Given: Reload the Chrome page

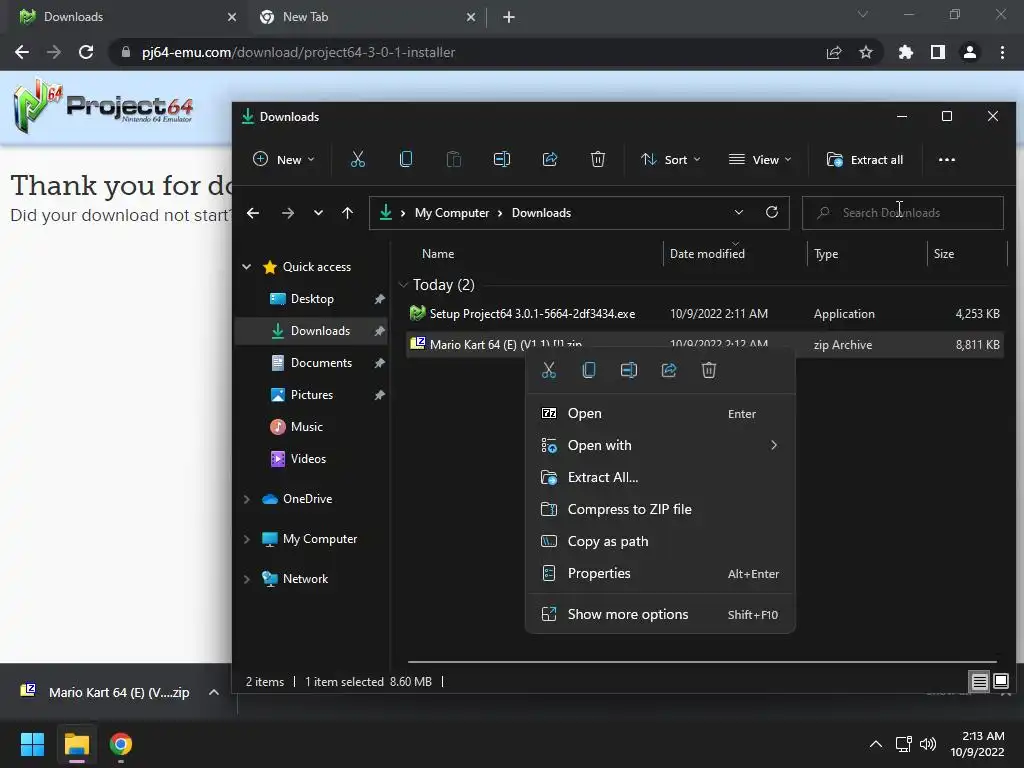Looking at the screenshot, I should pyautogui.click(x=86, y=52).
